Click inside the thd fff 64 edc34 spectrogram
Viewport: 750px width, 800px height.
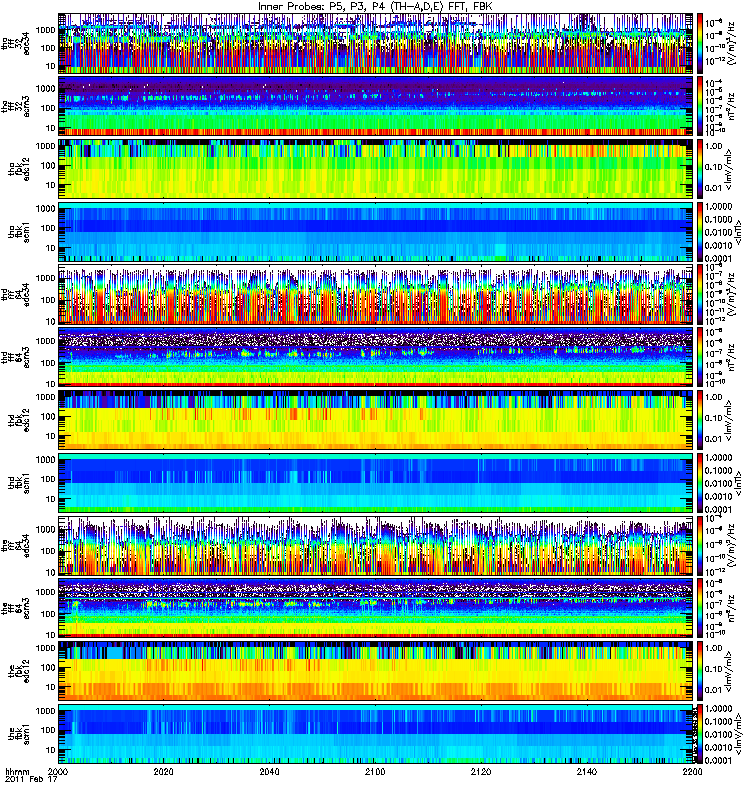(375, 294)
